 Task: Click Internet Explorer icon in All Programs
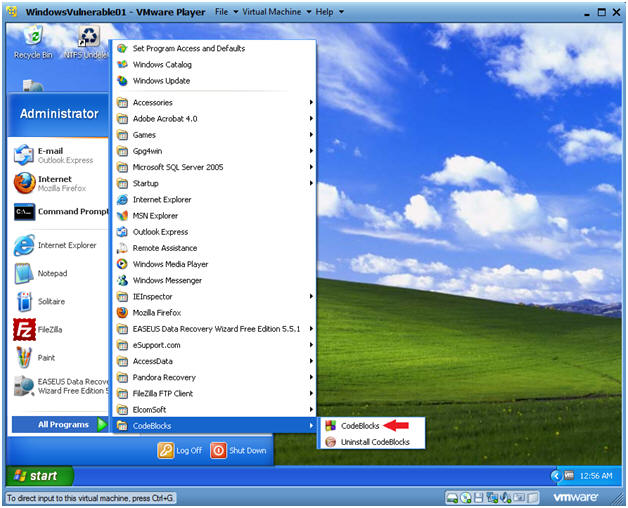click(x=122, y=200)
